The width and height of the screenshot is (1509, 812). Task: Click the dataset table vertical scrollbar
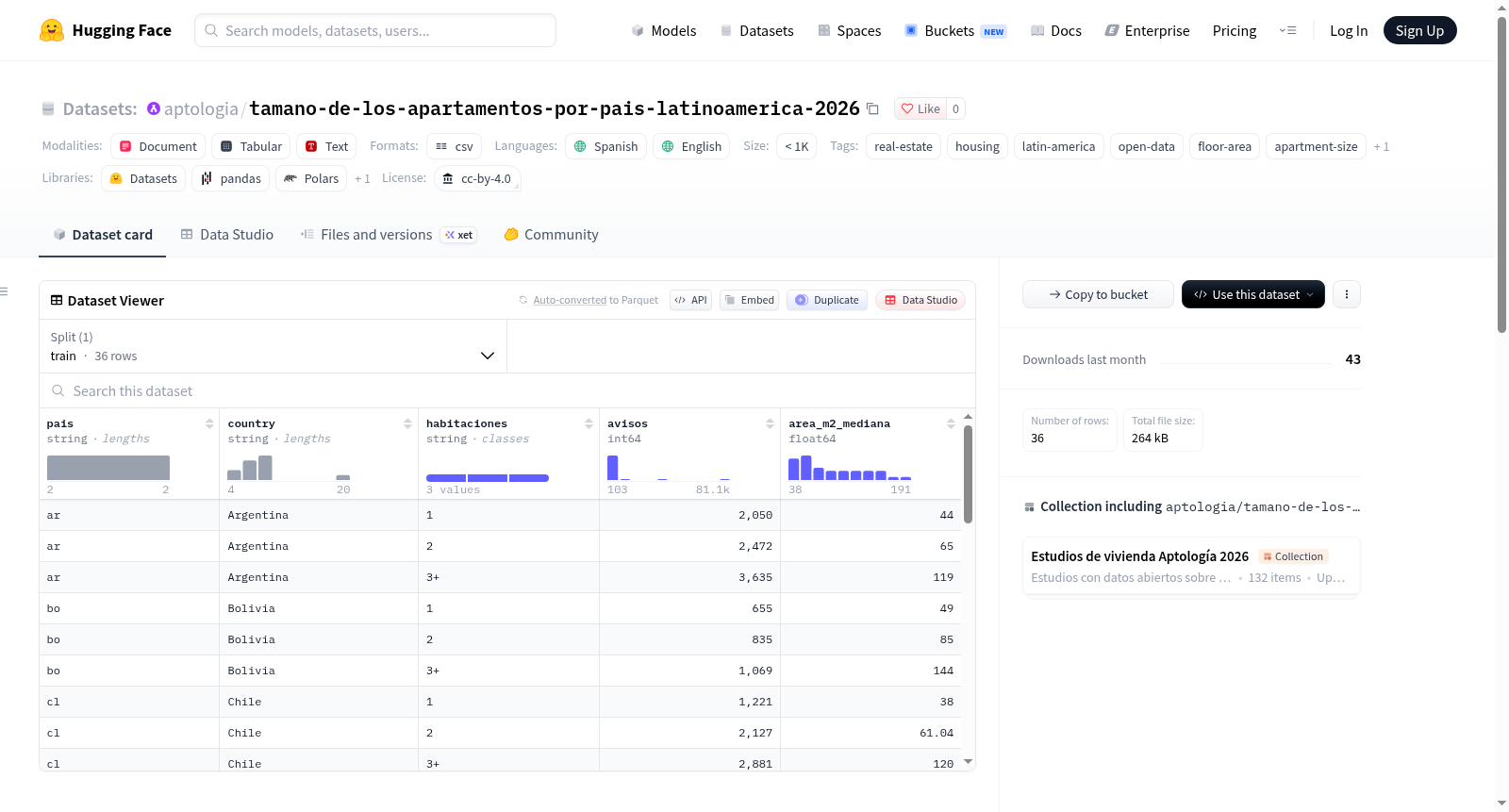[x=968, y=474]
